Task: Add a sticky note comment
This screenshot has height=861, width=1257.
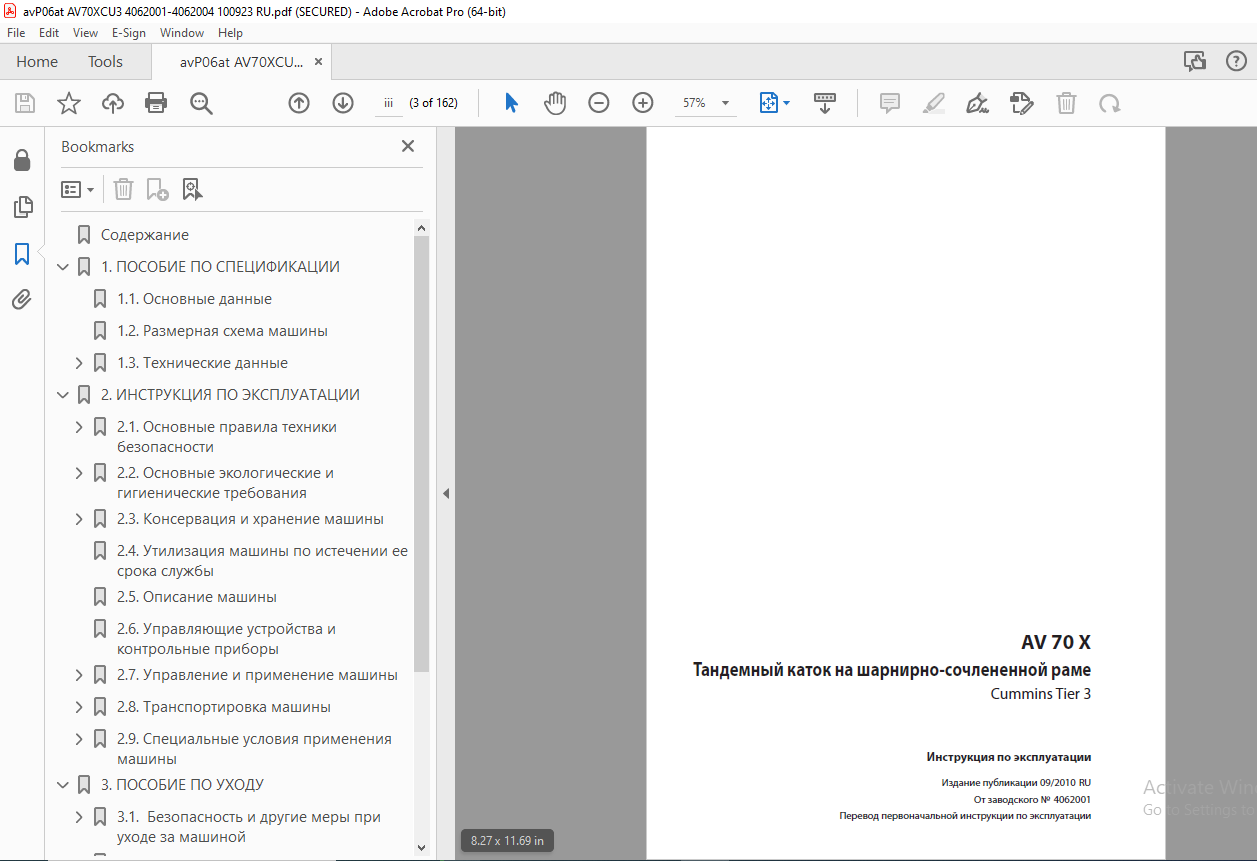Action: click(x=890, y=103)
